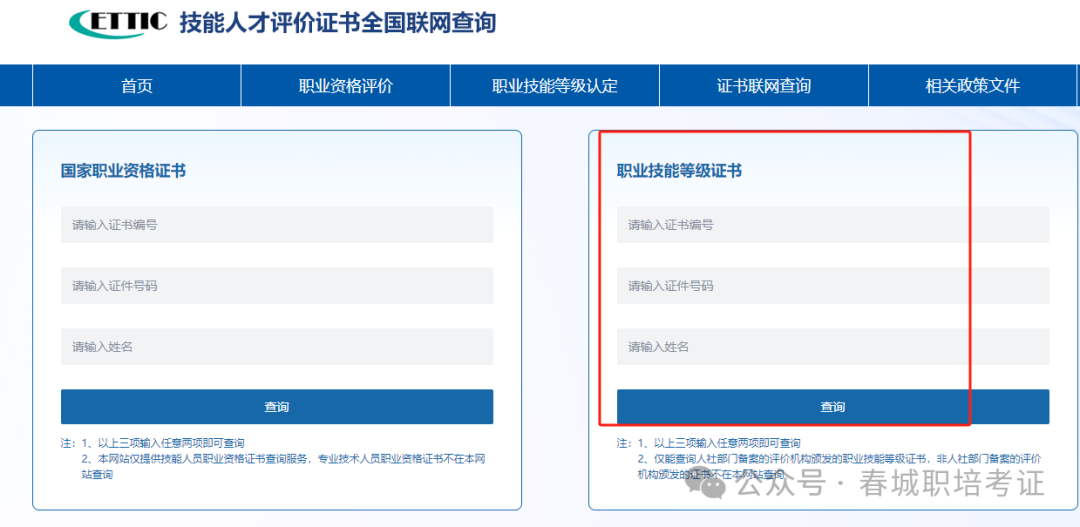Click the note about 专业技术人员职业资格证书

[283, 466]
